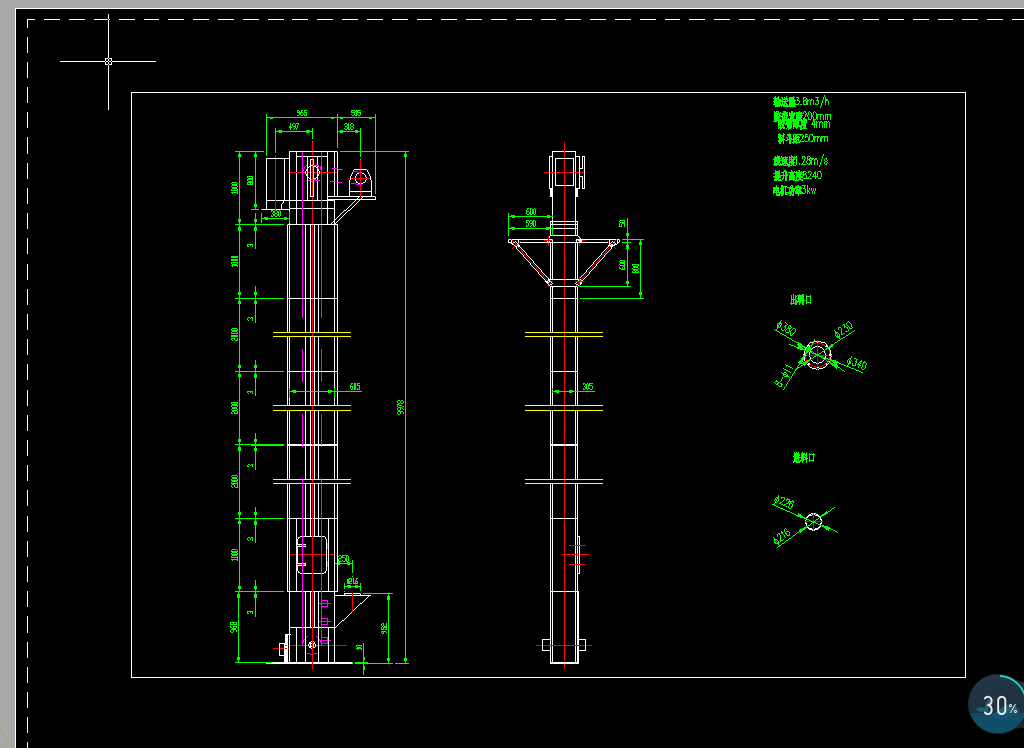1024x748 pixels.
Task: Pick the 9978 overall height dimension
Action: [401, 407]
